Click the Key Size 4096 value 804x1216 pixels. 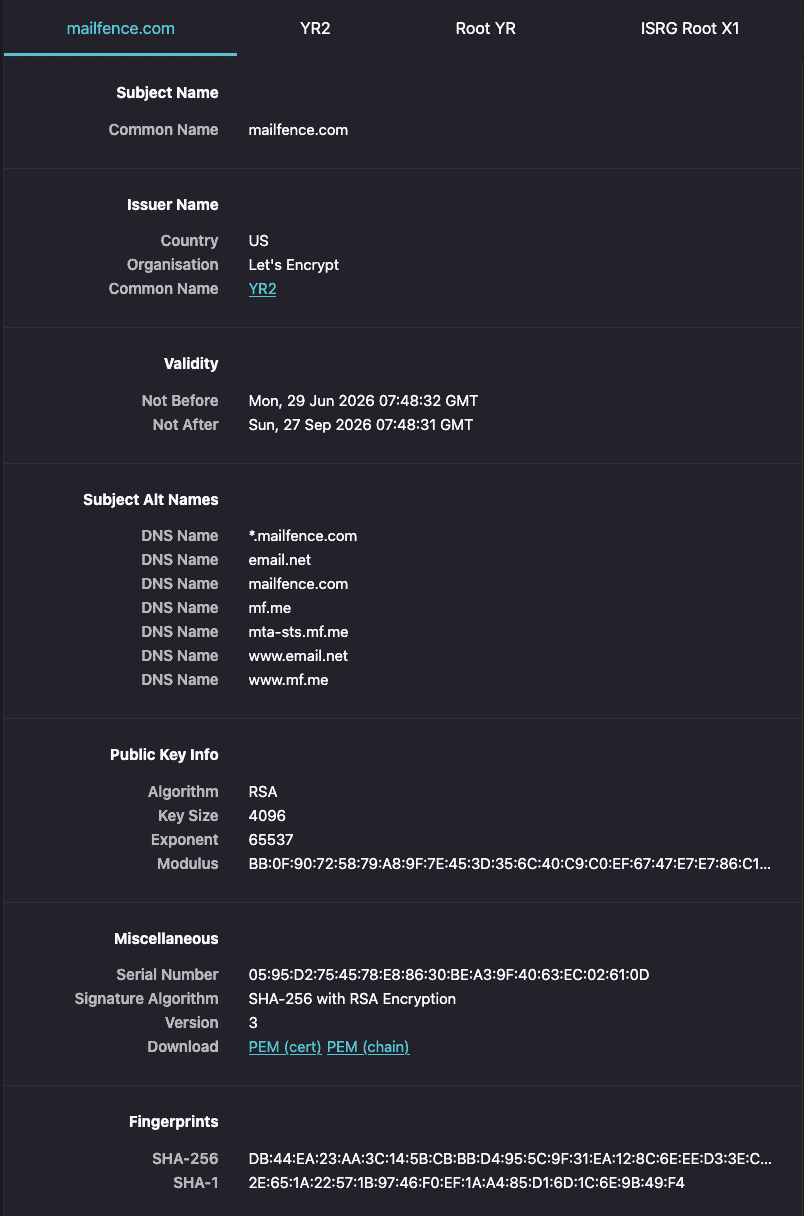[x=267, y=816]
